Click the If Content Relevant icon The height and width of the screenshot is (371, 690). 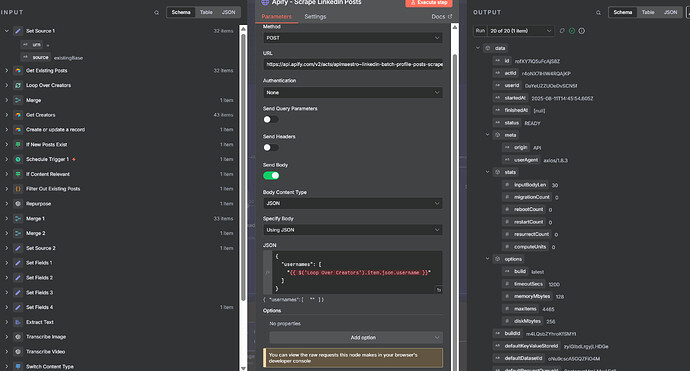(x=18, y=174)
